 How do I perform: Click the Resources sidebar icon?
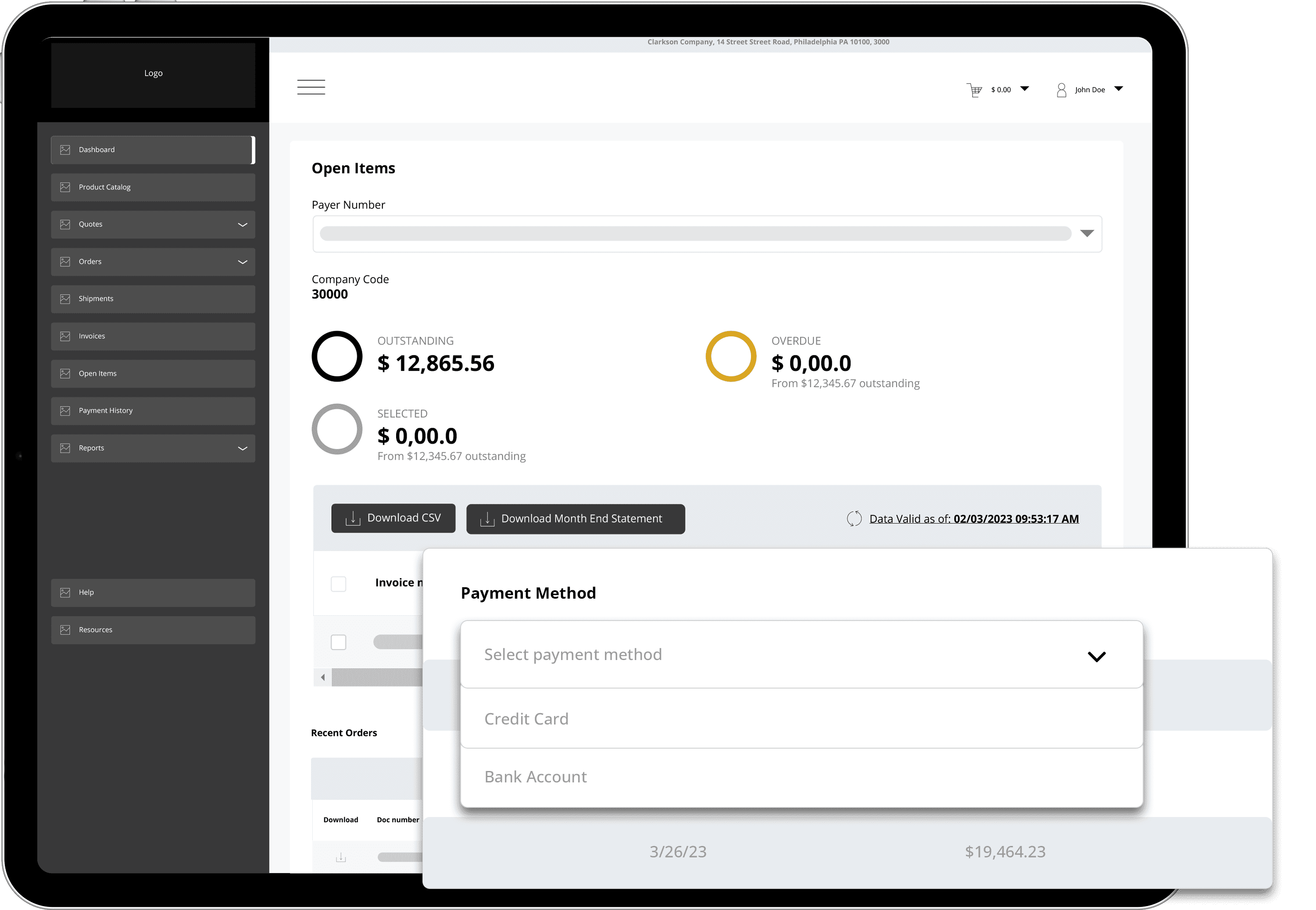[65, 630]
